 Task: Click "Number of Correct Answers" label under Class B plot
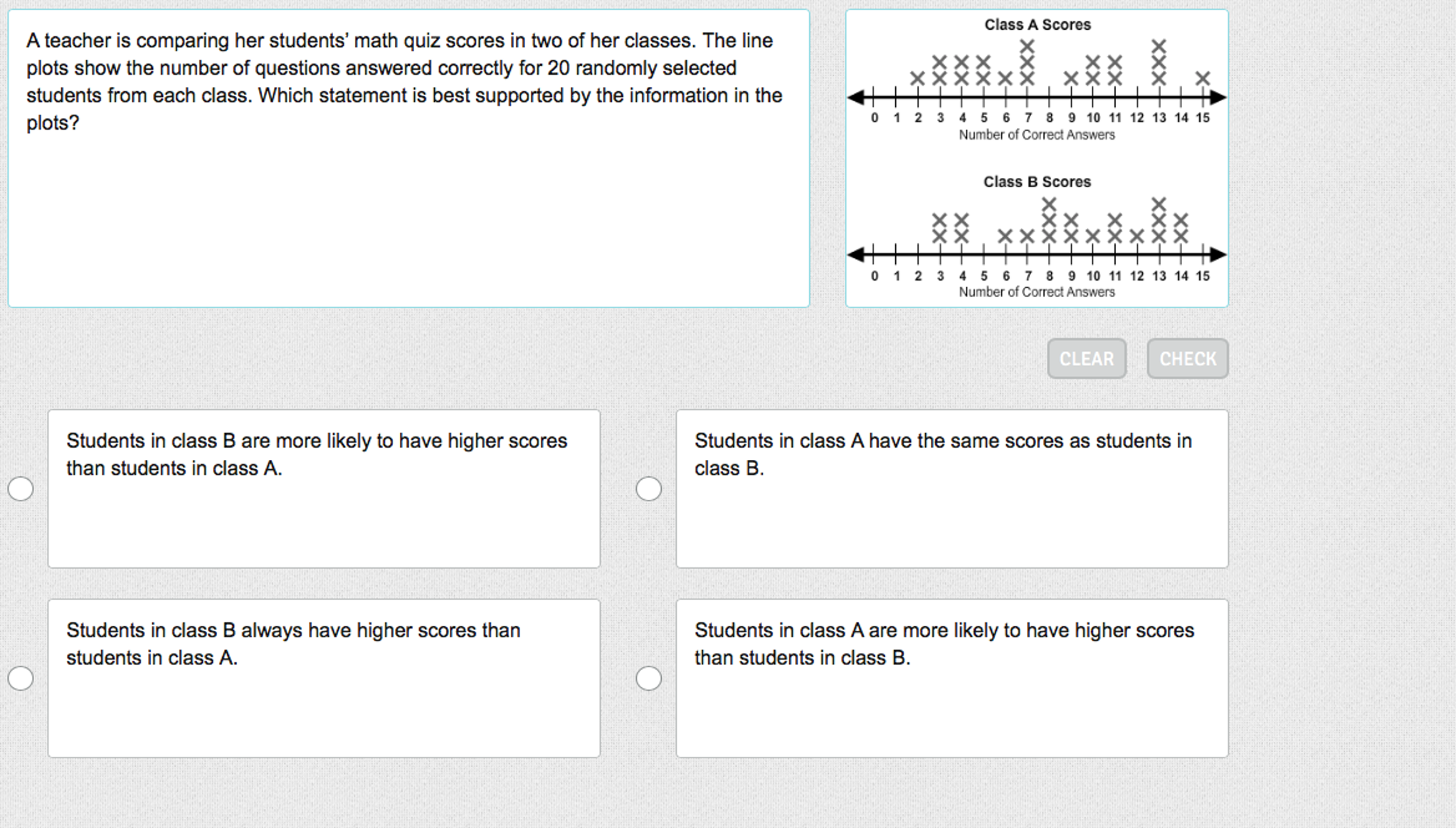point(1035,292)
